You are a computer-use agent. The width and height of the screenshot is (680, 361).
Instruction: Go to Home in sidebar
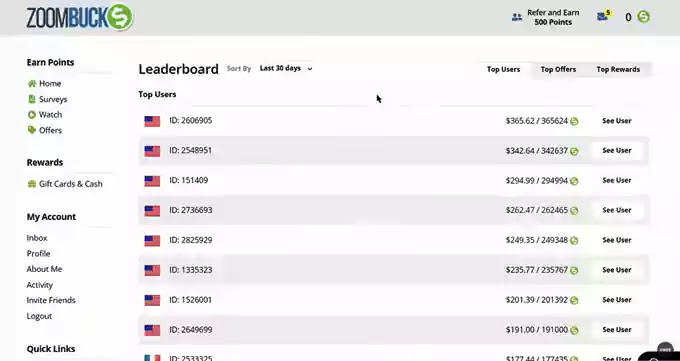[50, 83]
